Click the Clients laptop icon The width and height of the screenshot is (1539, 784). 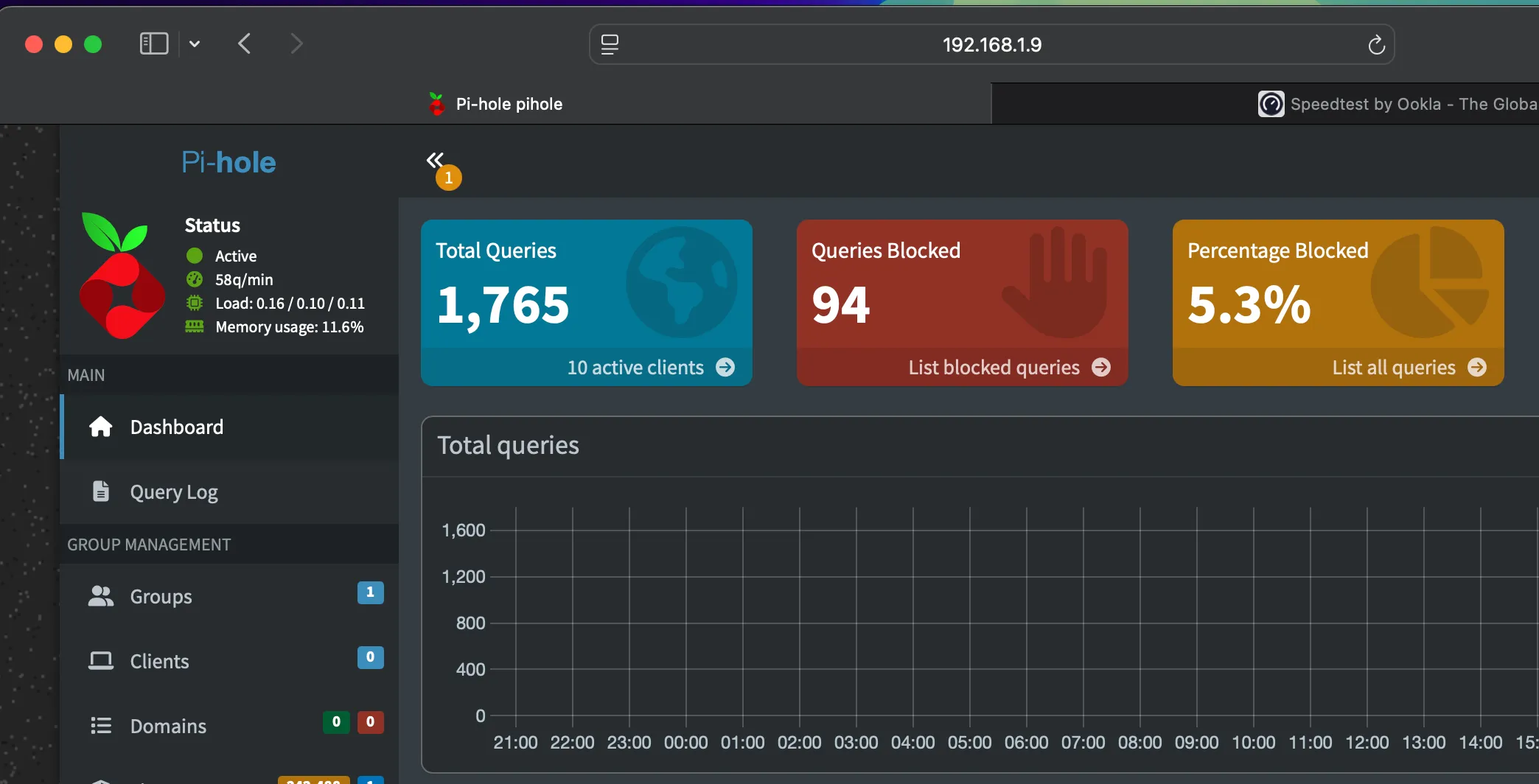tap(101, 661)
